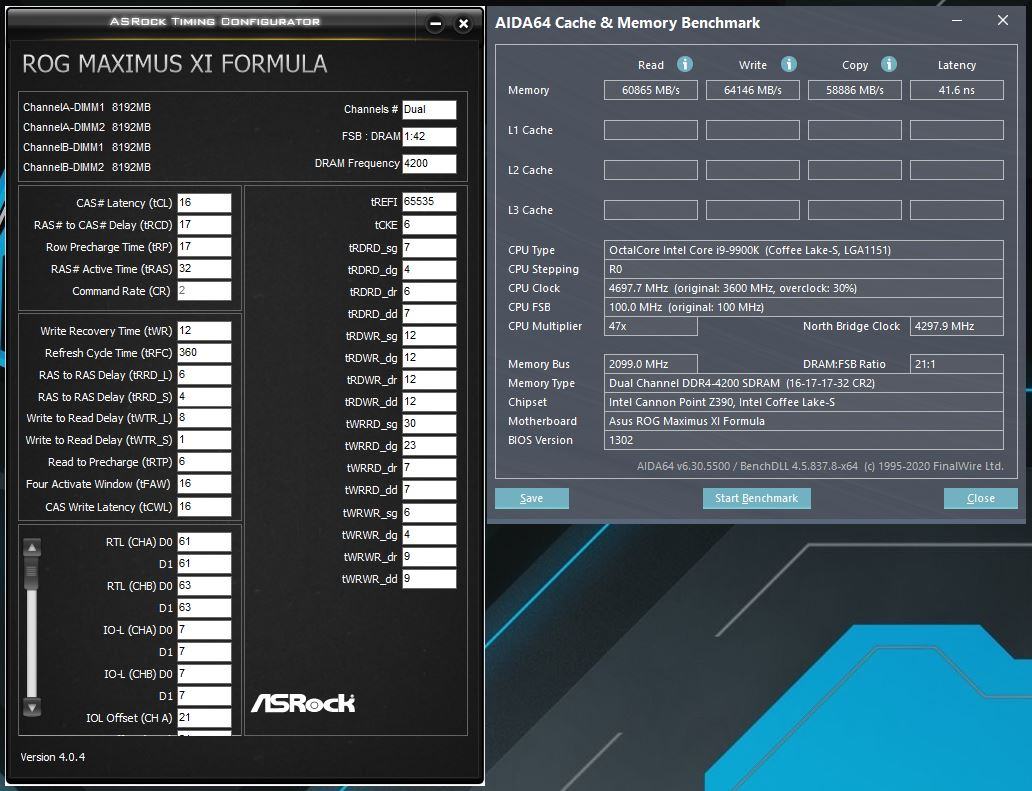Click the North Bridge Clock value
1032x791 pixels.
pos(957,326)
